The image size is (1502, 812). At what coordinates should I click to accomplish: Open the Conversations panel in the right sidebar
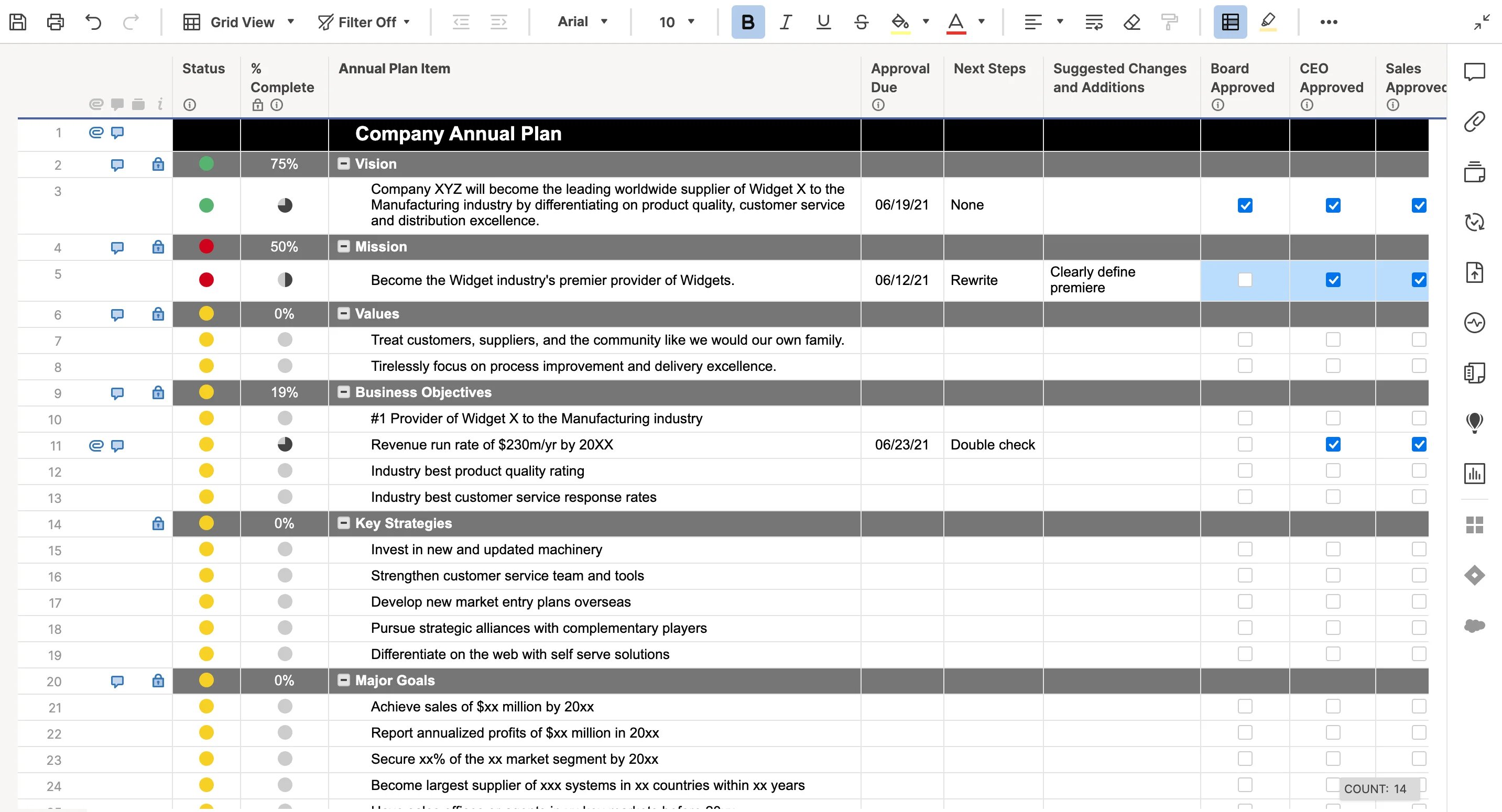click(1476, 72)
